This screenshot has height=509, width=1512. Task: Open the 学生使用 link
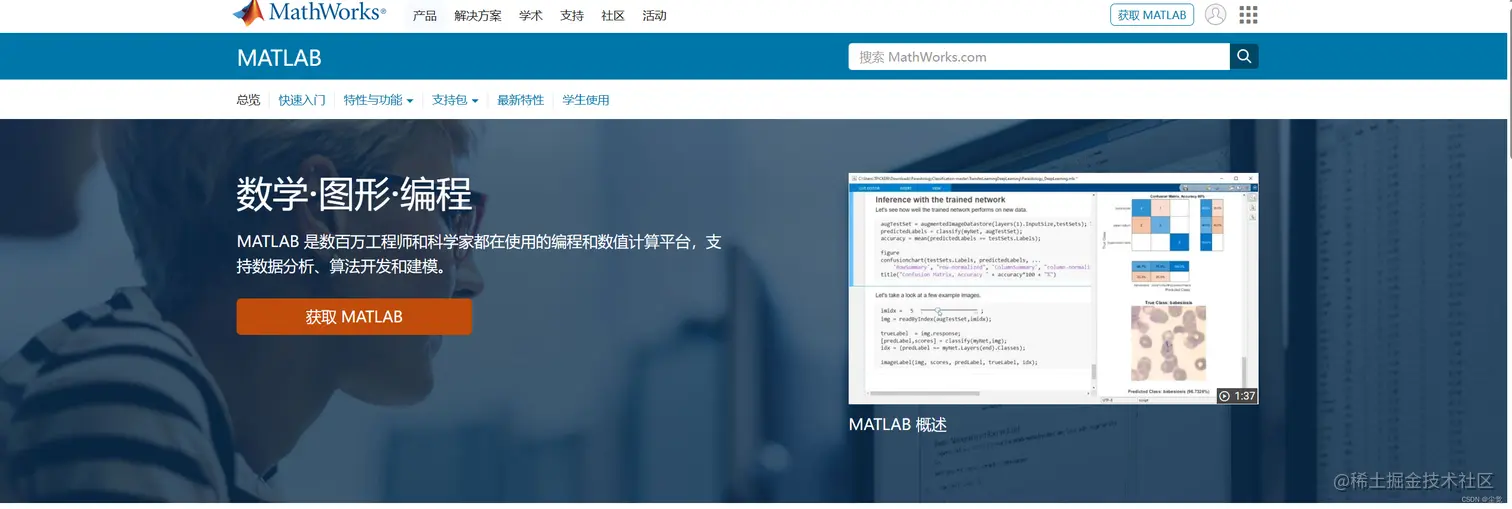586,100
